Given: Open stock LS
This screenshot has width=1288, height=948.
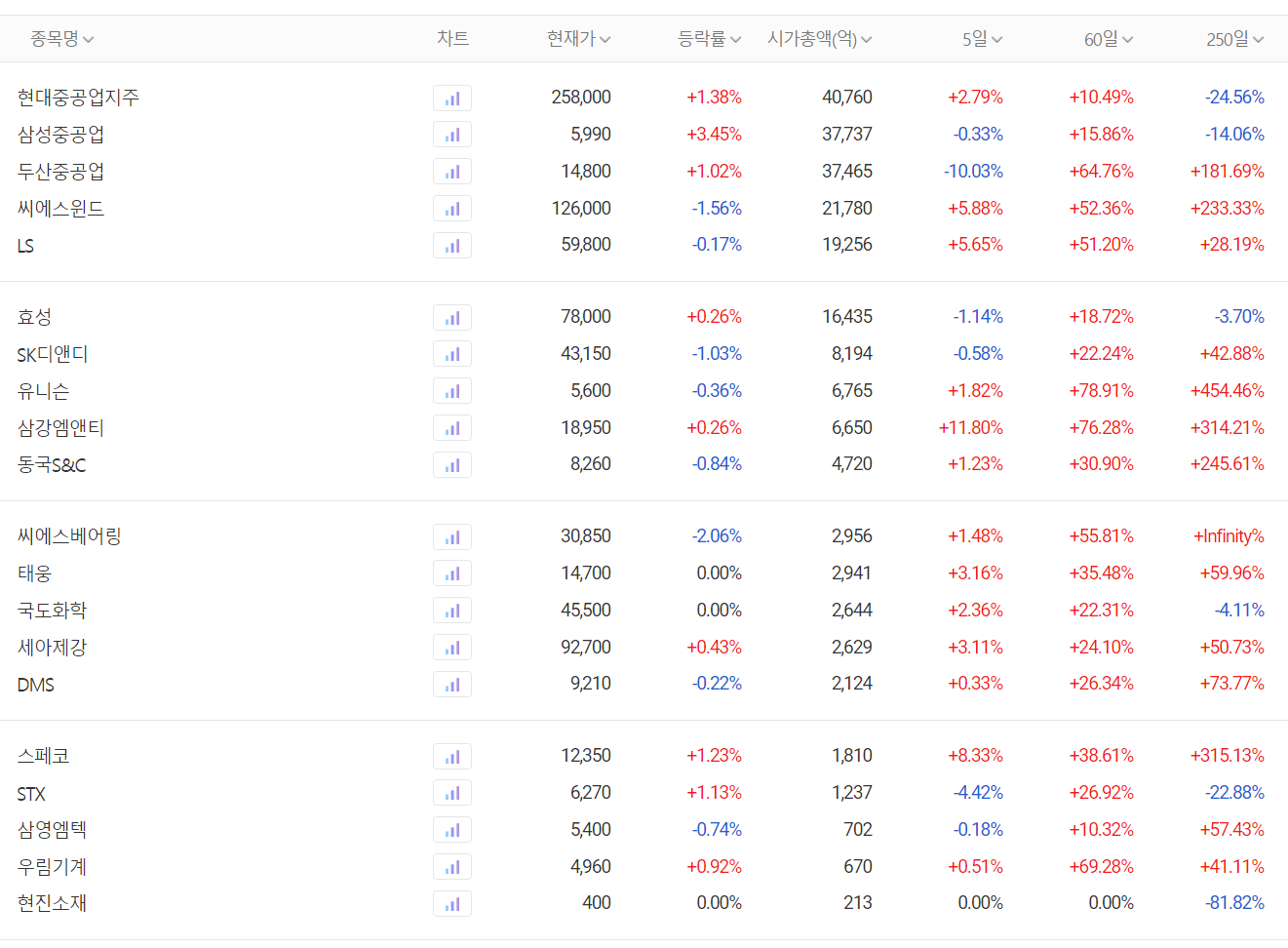Looking at the screenshot, I should [25, 246].
